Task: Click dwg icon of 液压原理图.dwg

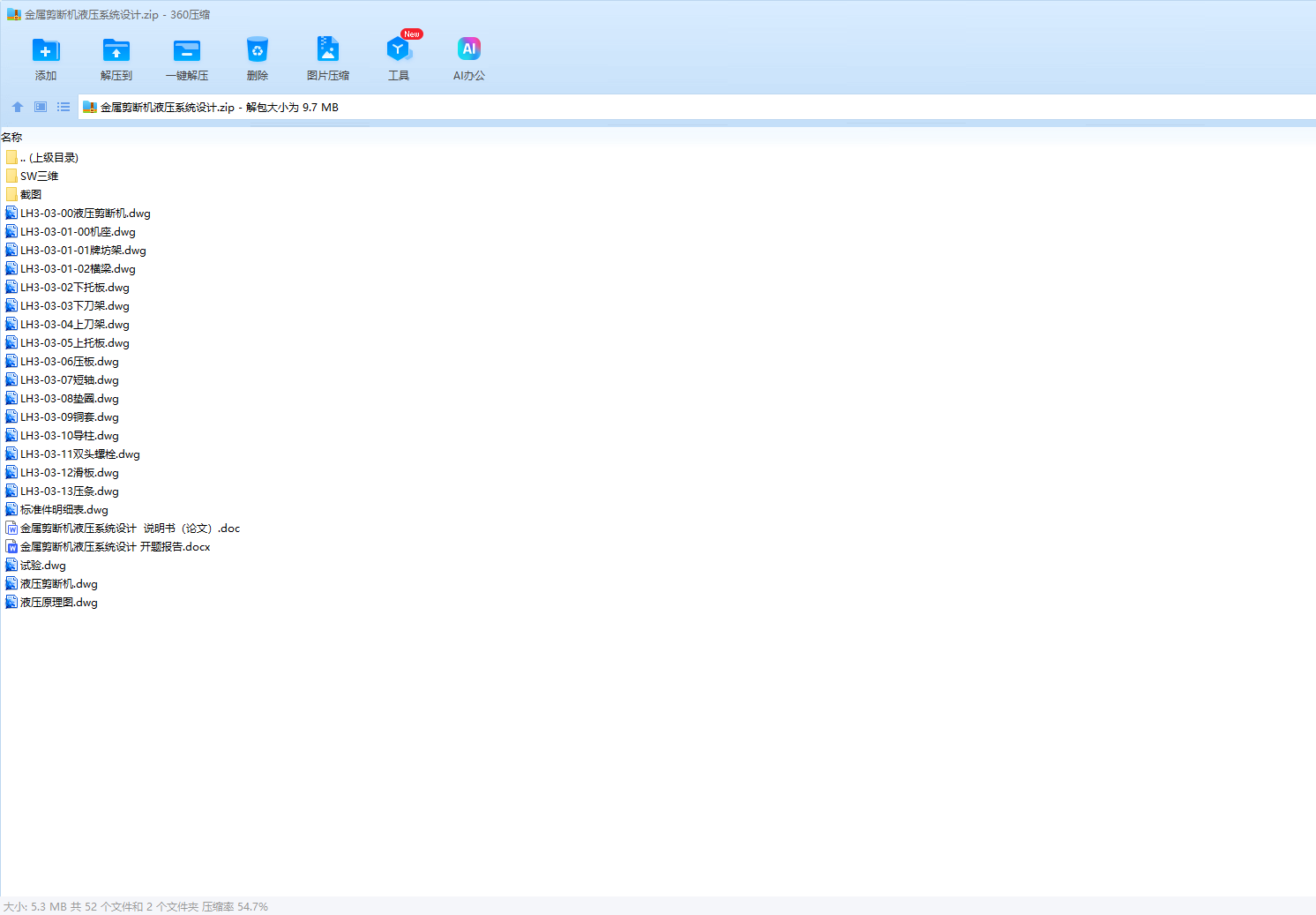Action: [11, 602]
